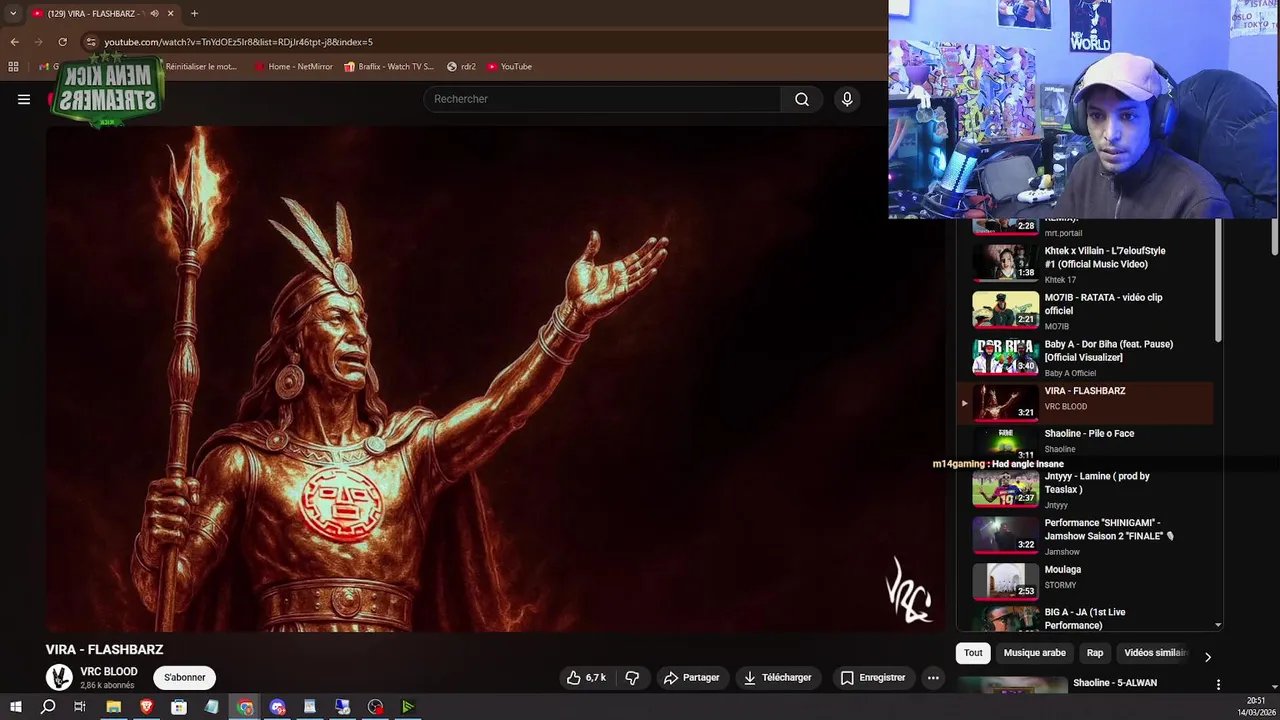This screenshot has height=720, width=1280.
Task: Open the clock and date in system tray
Action: coord(1256,707)
